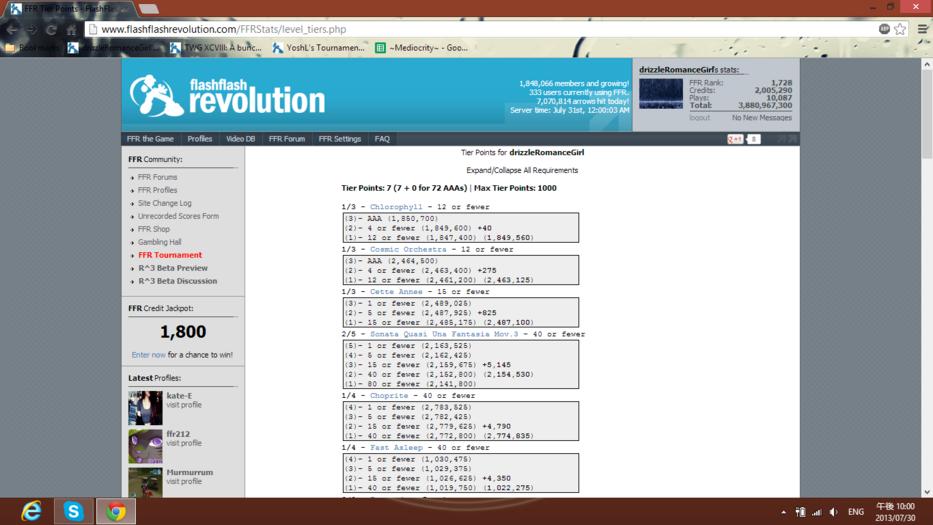Viewport: 933px width, 525px height.
Task: Click ffr212's profile picture
Action: (x=145, y=446)
